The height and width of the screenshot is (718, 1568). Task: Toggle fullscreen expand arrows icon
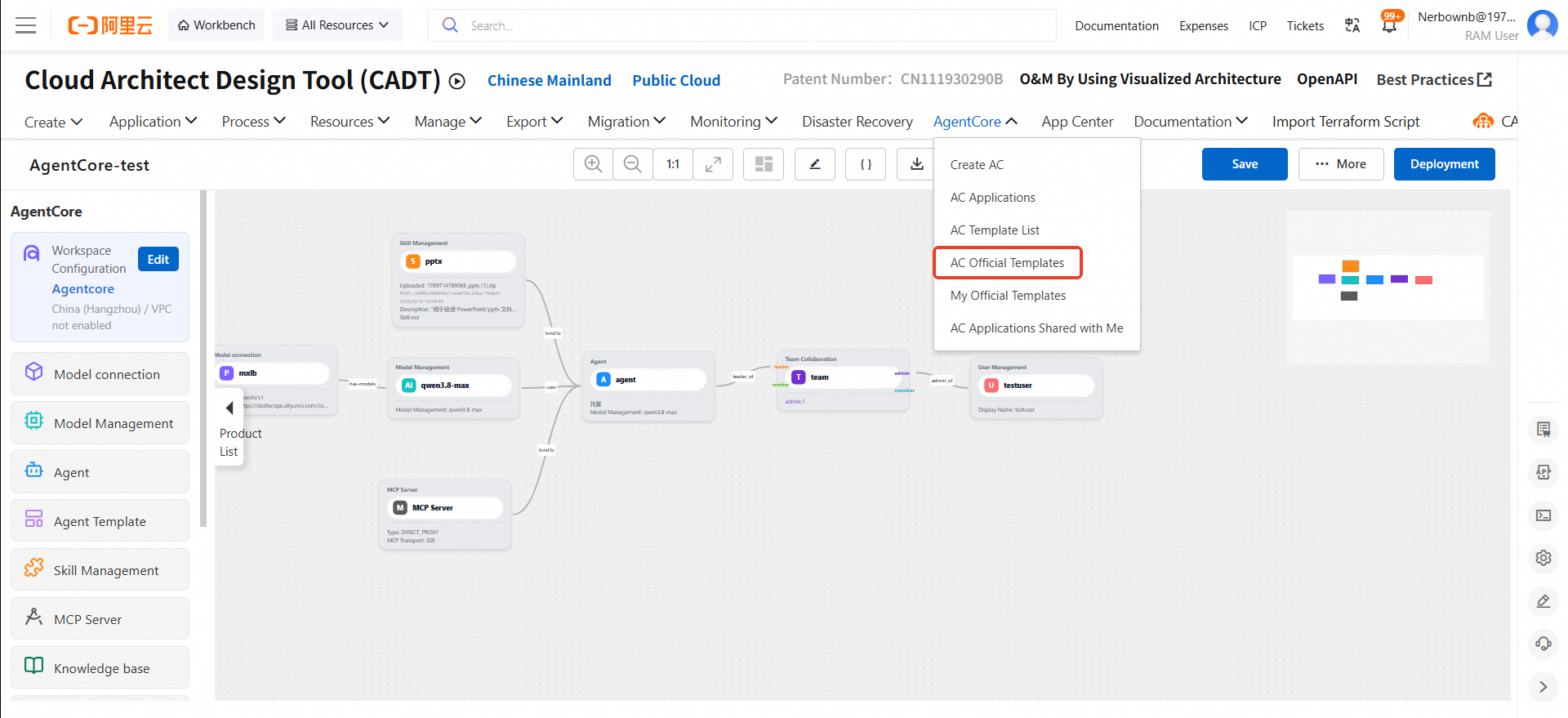713,164
